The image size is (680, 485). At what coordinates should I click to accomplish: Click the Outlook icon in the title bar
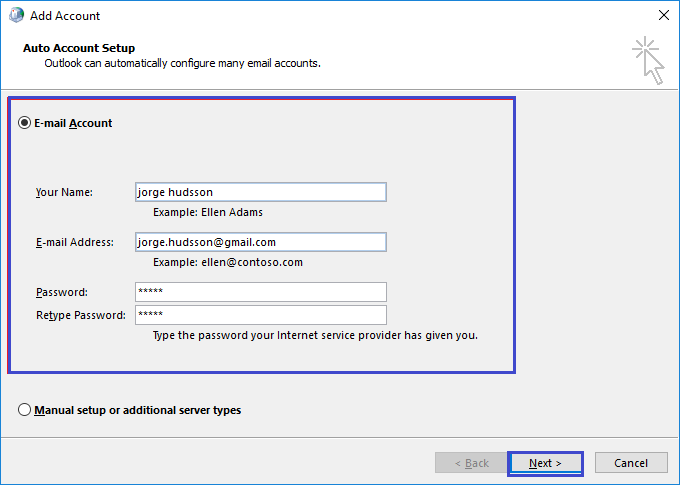16,15
